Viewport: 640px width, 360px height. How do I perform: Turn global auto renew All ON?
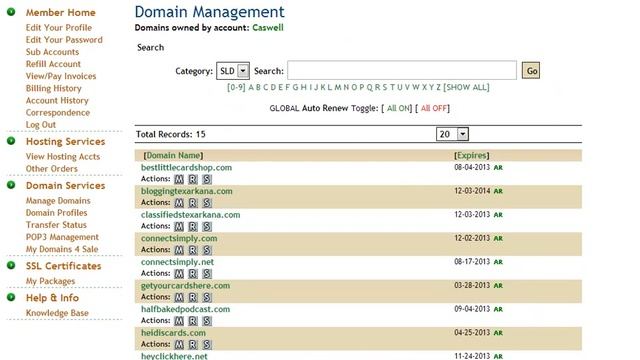point(398,108)
